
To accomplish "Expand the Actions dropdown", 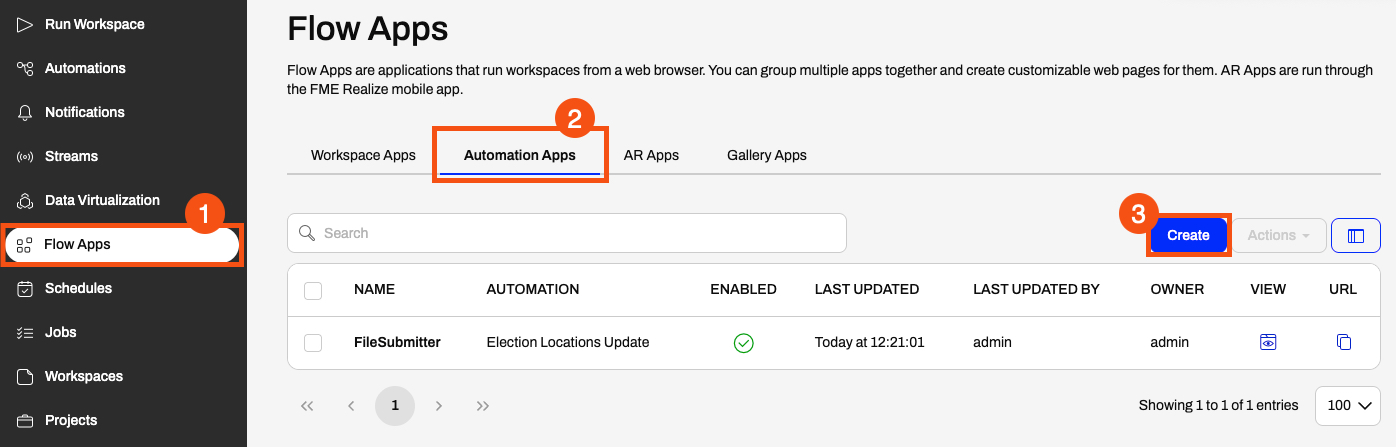I will coord(1279,235).
